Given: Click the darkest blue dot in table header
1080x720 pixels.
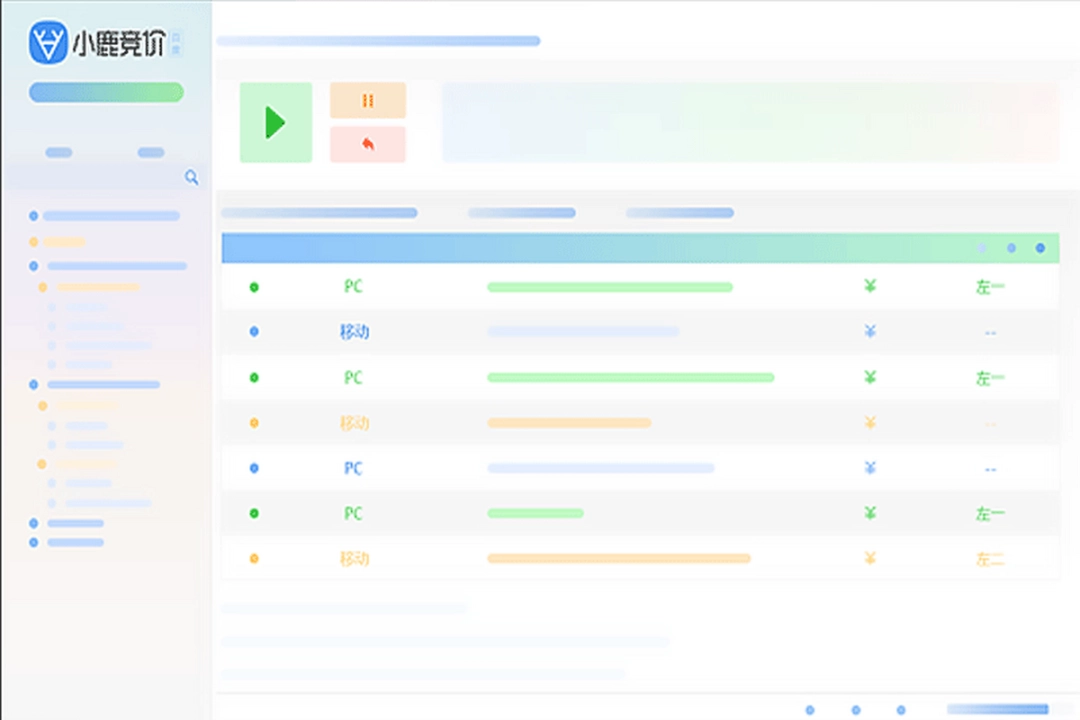Looking at the screenshot, I should click(1040, 248).
